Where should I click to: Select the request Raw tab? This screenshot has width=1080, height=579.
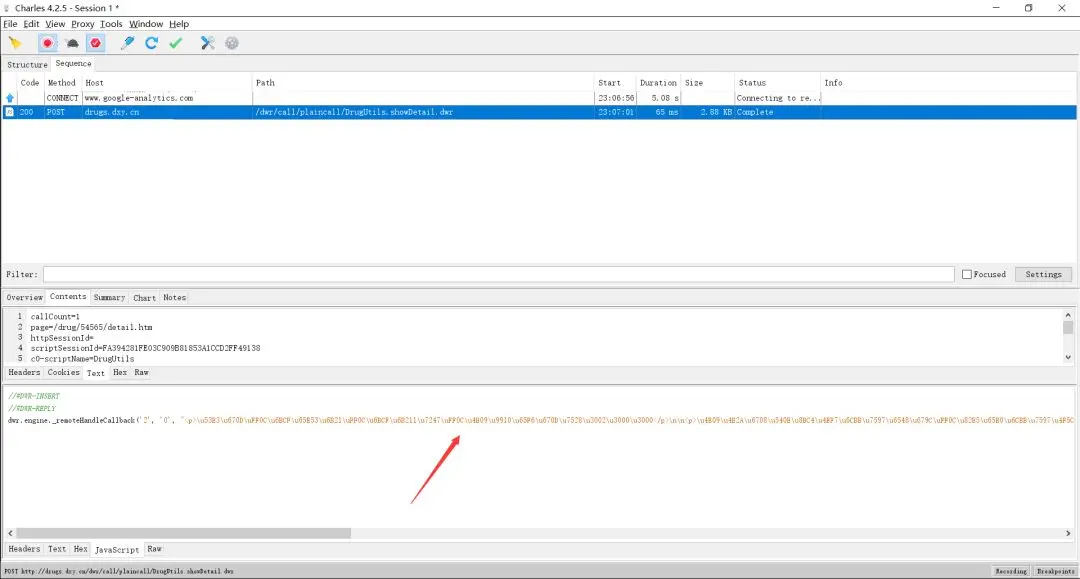click(x=141, y=372)
